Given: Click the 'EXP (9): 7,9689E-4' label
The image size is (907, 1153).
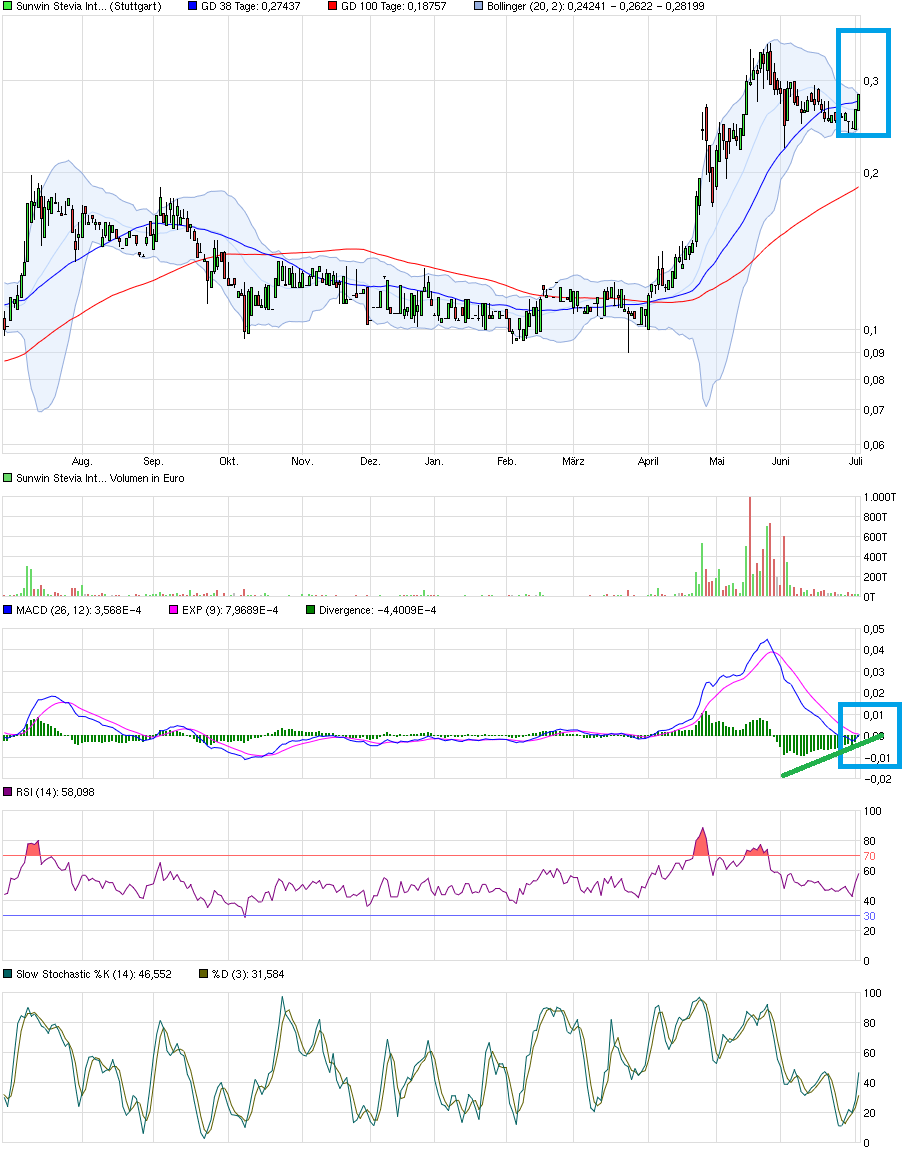Looking at the screenshot, I should pos(230,610).
